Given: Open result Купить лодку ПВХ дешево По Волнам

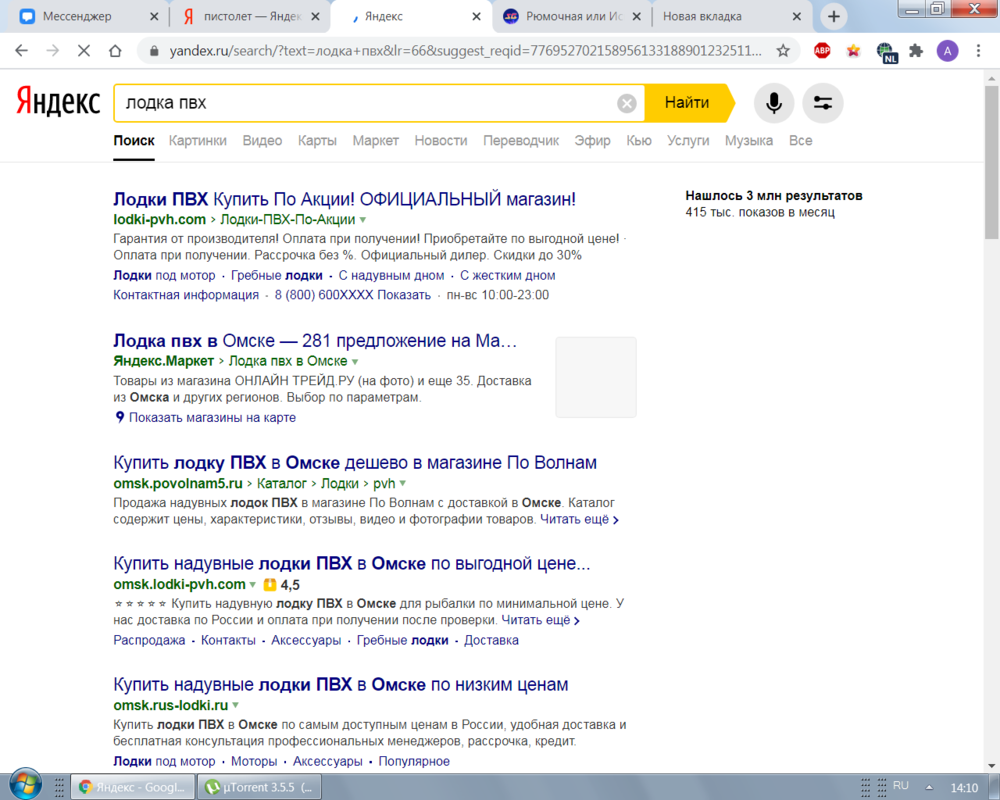Looking at the screenshot, I should pos(355,463).
